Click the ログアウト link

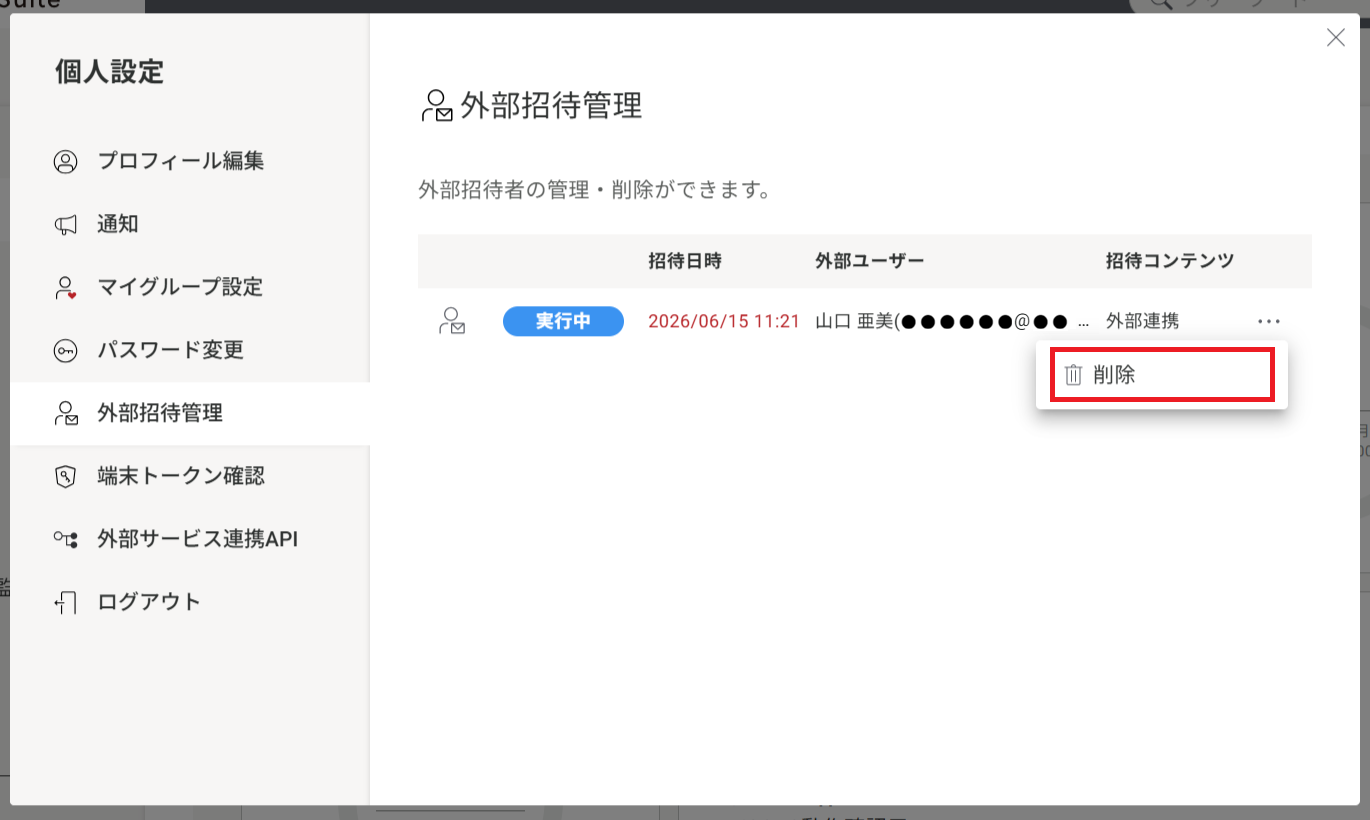point(149,602)
